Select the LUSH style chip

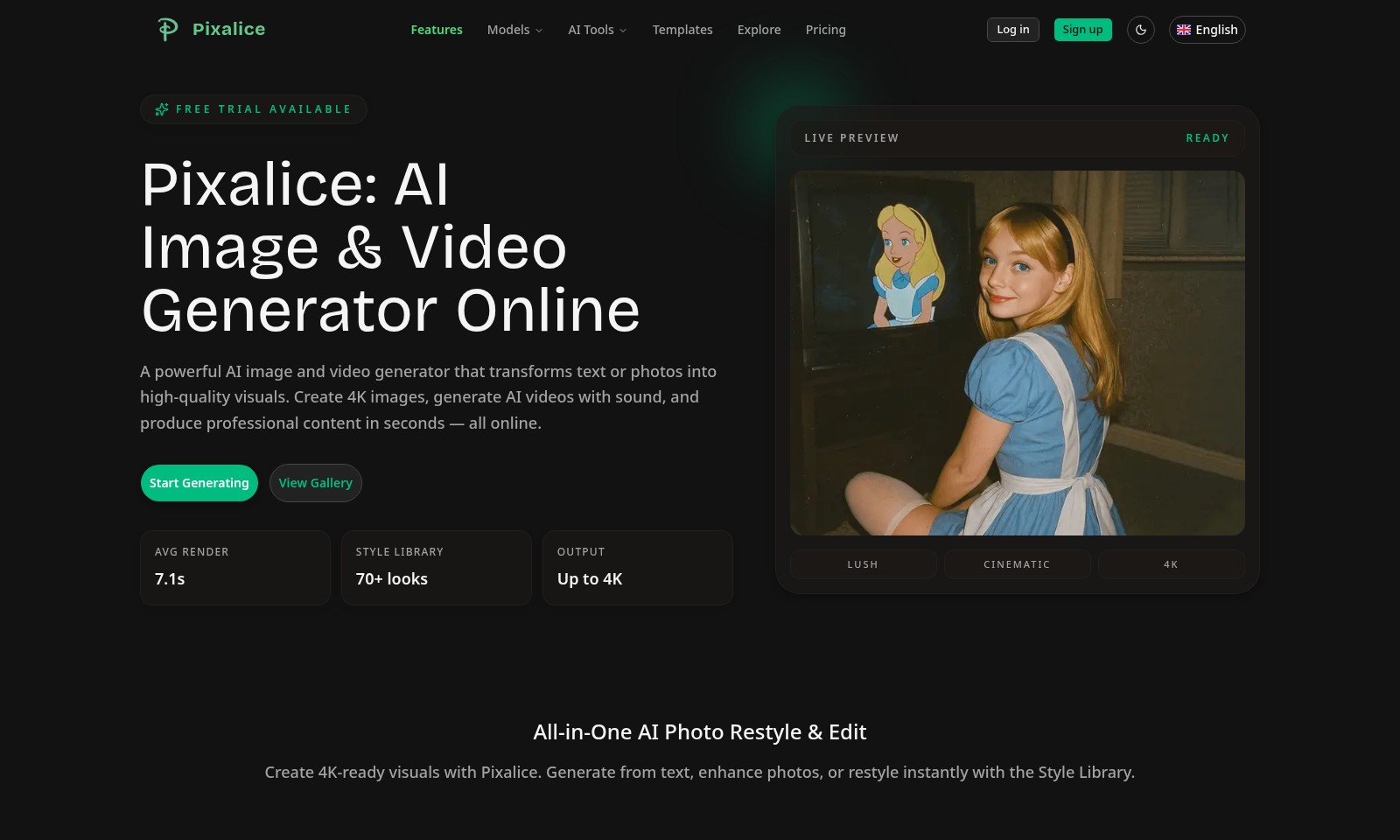point(863,564)
